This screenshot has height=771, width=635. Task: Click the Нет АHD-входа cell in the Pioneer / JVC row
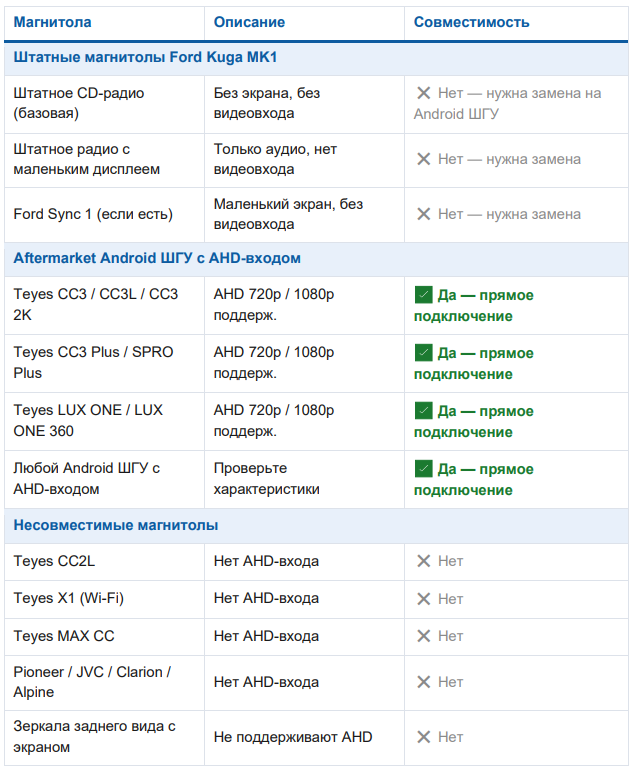[x=304, y=682]
